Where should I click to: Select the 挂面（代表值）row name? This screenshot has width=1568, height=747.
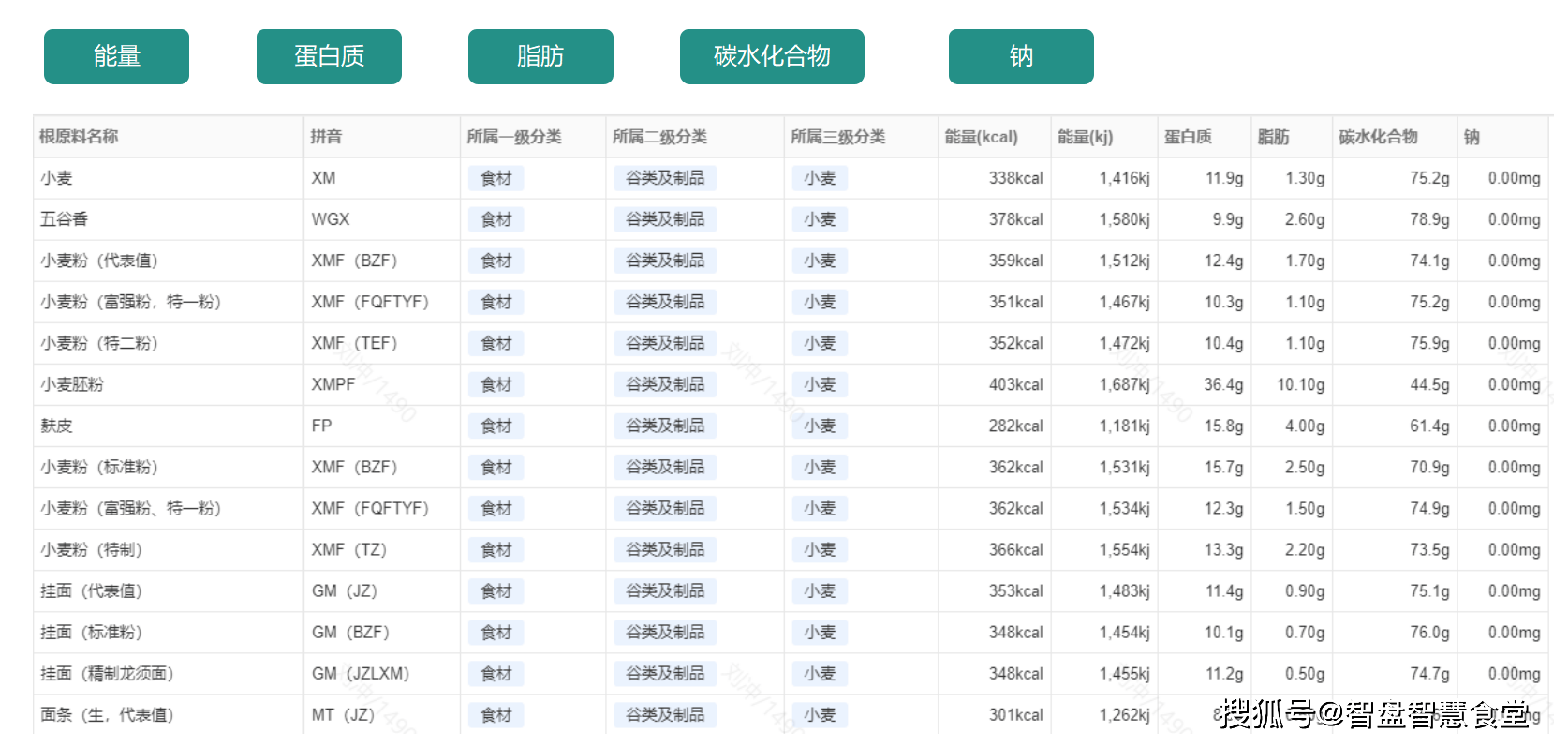[91, 590]
